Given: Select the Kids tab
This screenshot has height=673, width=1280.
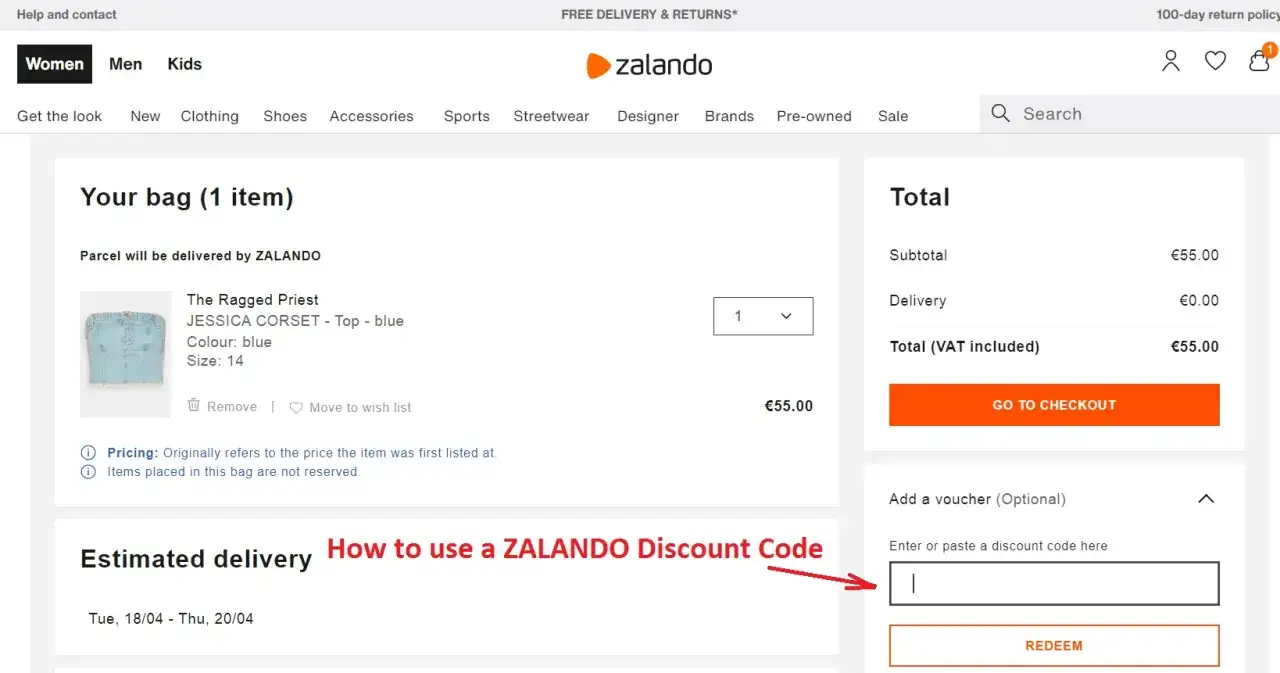Looking at the screenshot, I should 184,63.
